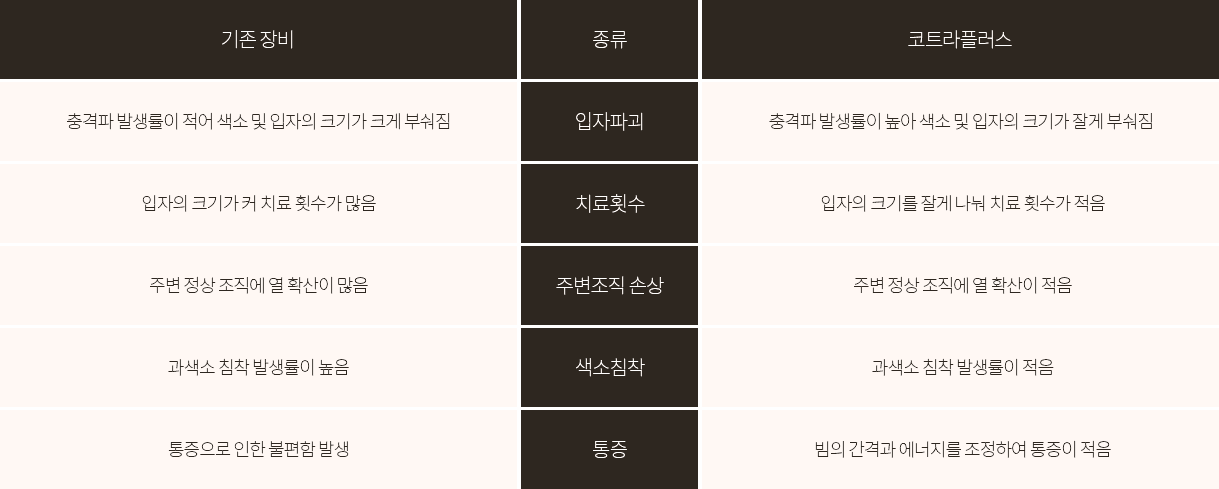
Task: Select text 입자의 크기를 잘게 나눠 치료 횟수가 적음
Action: pos(962,203)
